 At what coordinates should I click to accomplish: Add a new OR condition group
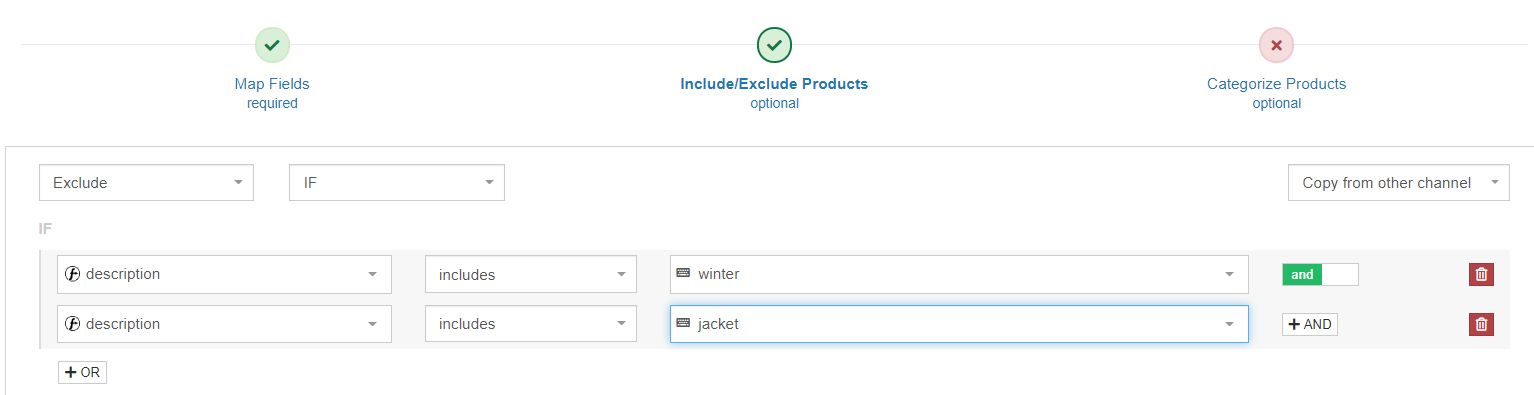(82, 372)
